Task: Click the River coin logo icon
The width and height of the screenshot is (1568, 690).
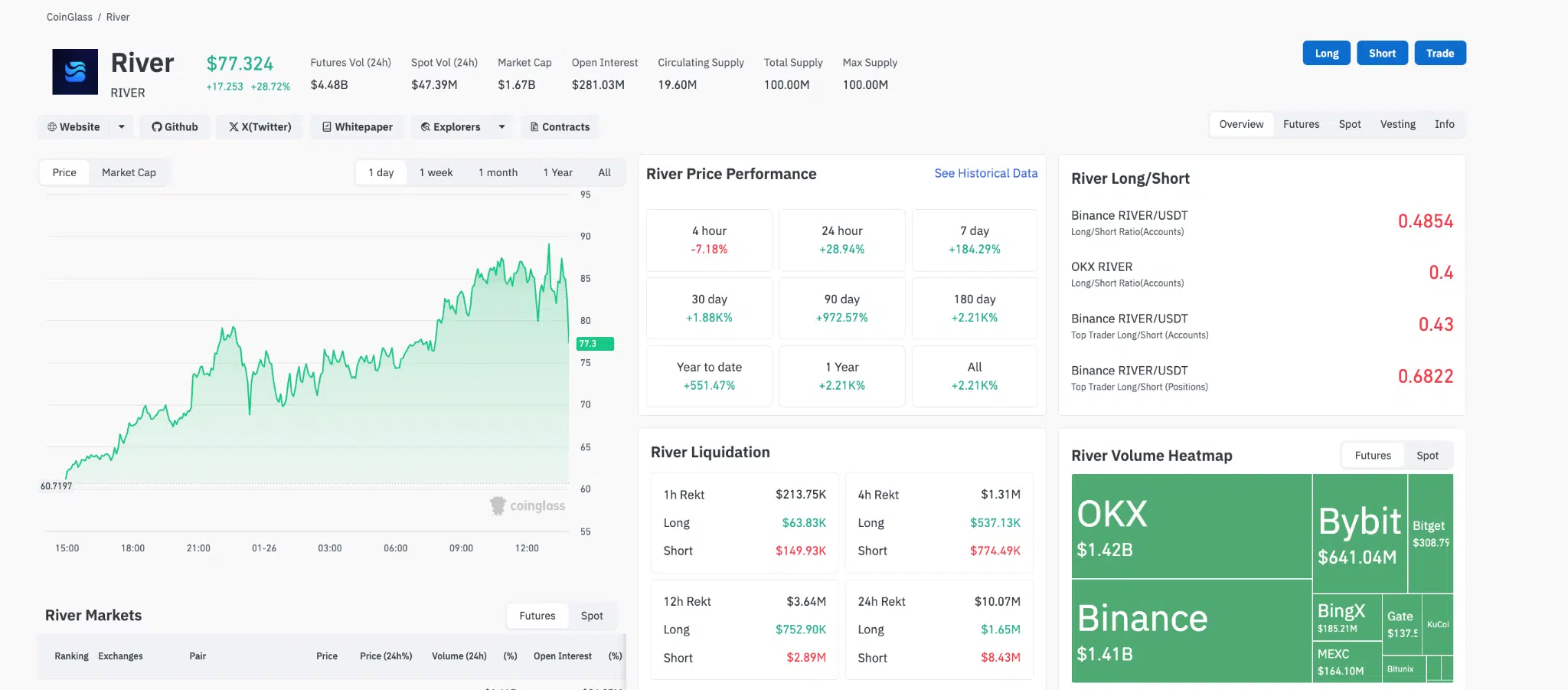Action: [x=75, y=72]
